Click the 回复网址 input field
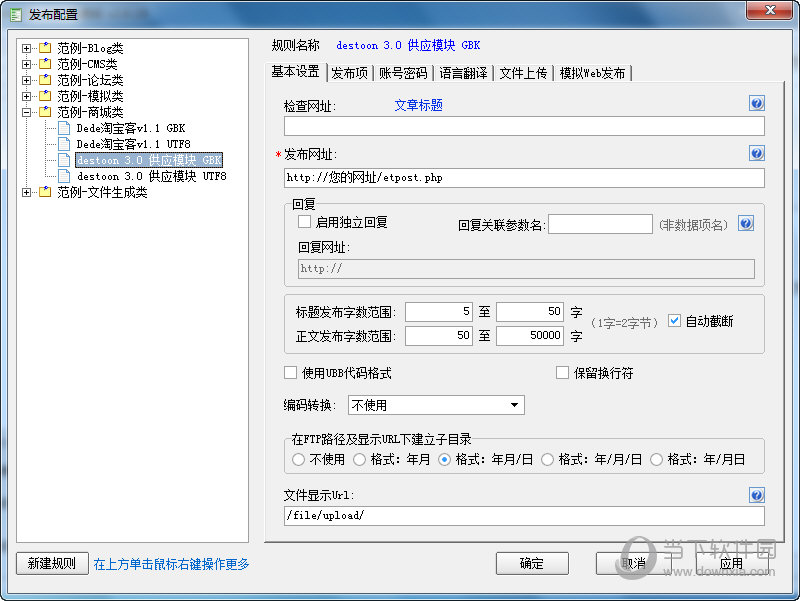This screenshot has height=601, width=800. 526,268
